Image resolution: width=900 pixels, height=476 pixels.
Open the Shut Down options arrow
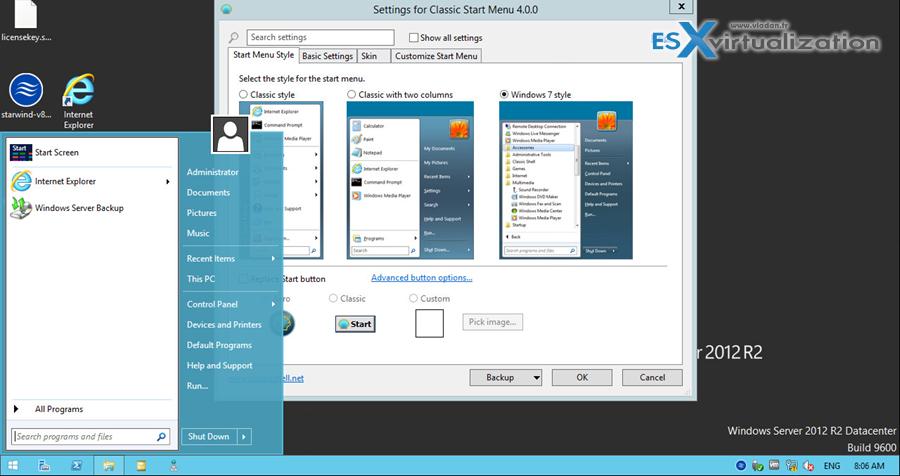[244, 437]
